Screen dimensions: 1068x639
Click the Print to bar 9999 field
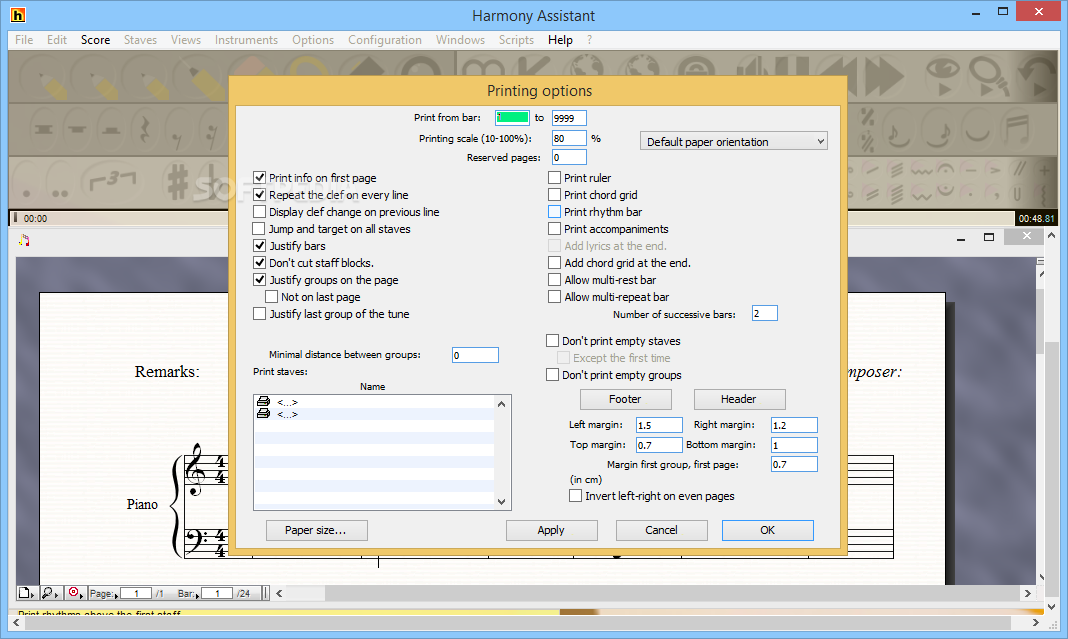tap(569, 118)
